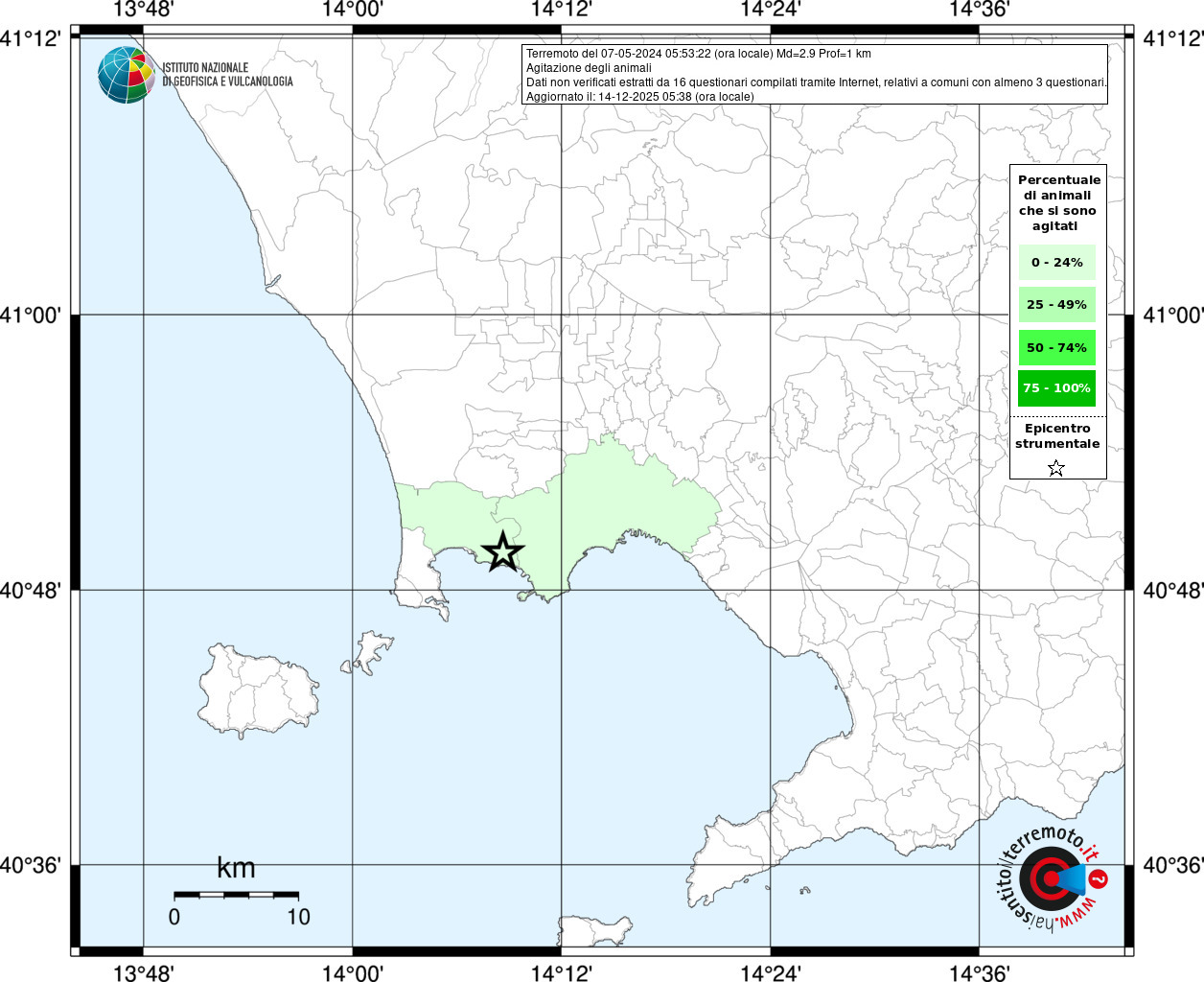Click top axis label 13°48'
Viewport: 1204px width, 982px height.
click(x=143, y=11)
